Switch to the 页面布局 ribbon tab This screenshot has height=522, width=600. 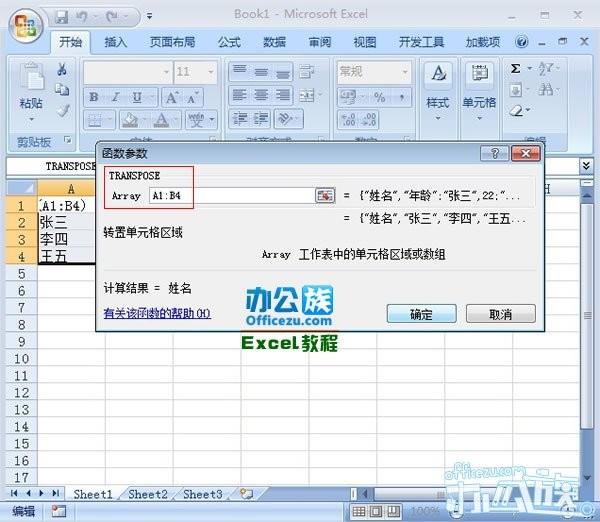click(x=172, y=42)
